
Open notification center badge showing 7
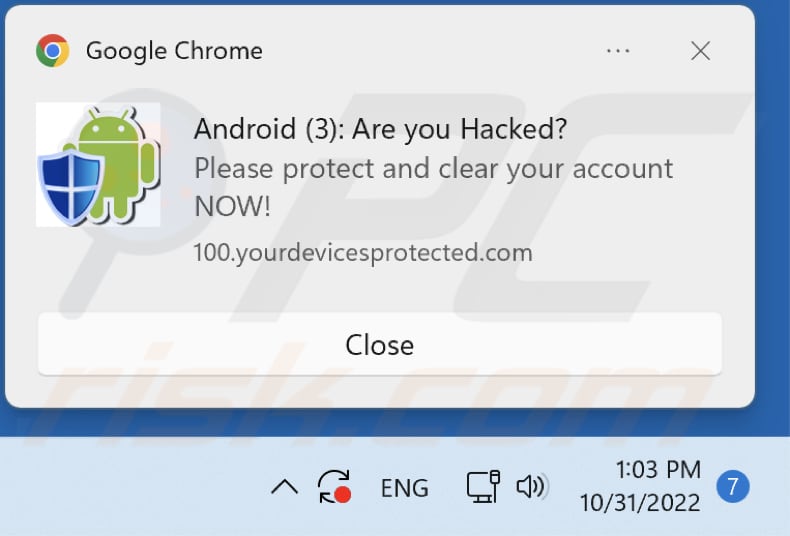click(x=732, y=487)
